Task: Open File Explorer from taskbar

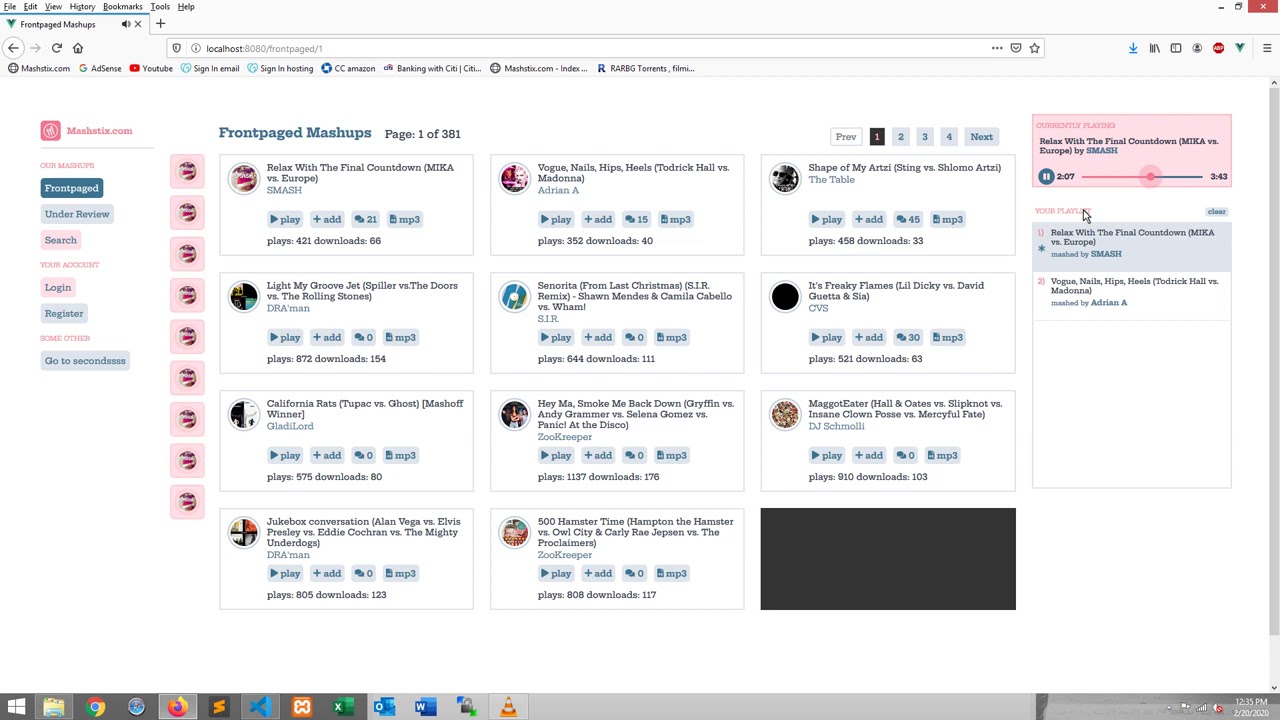Action: pyautogui.click(x=54, y=708)
